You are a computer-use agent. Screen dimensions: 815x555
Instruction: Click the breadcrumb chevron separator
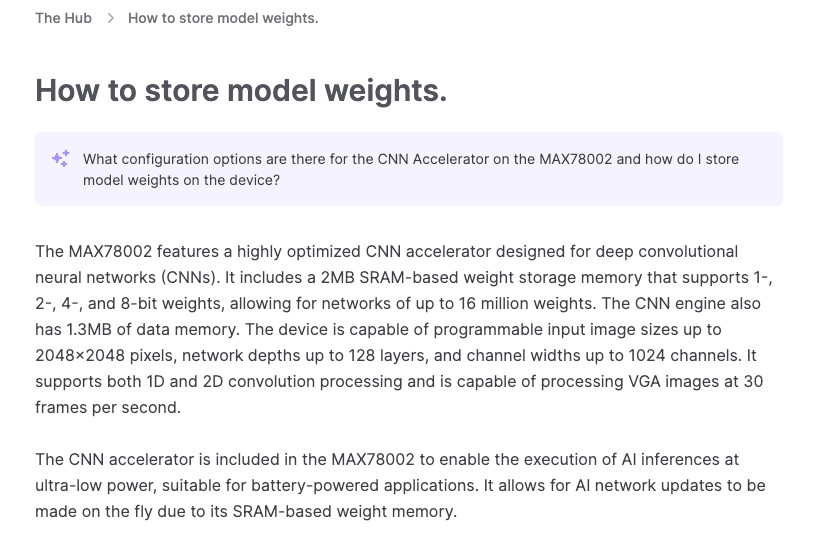[x=110, y=18]
